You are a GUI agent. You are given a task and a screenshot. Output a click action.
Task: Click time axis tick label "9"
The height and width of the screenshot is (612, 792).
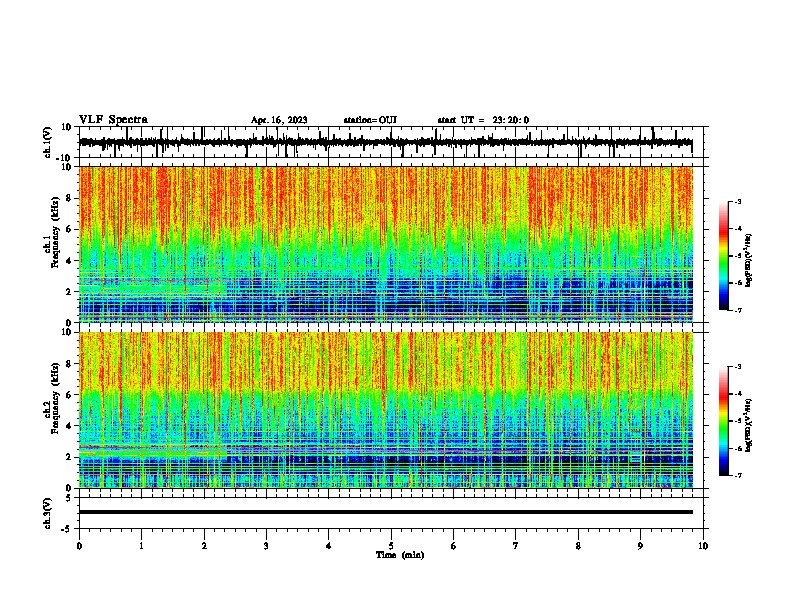tap(640, 546)
